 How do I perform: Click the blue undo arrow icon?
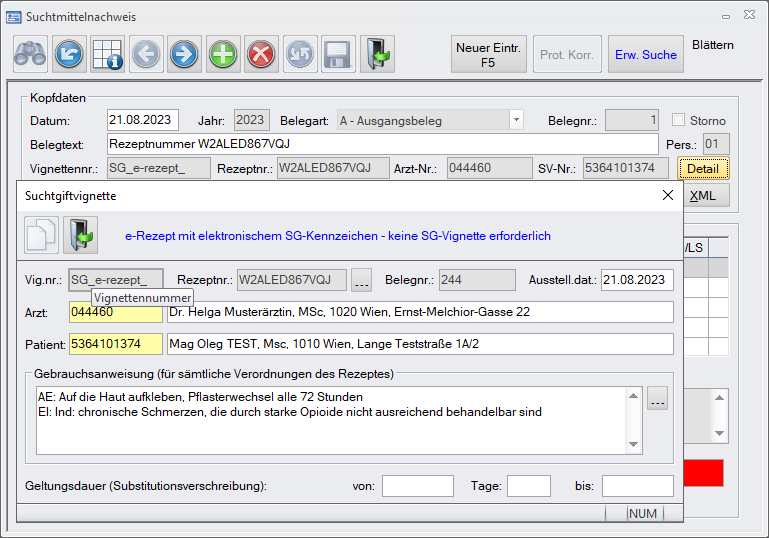tap(69, 54)
